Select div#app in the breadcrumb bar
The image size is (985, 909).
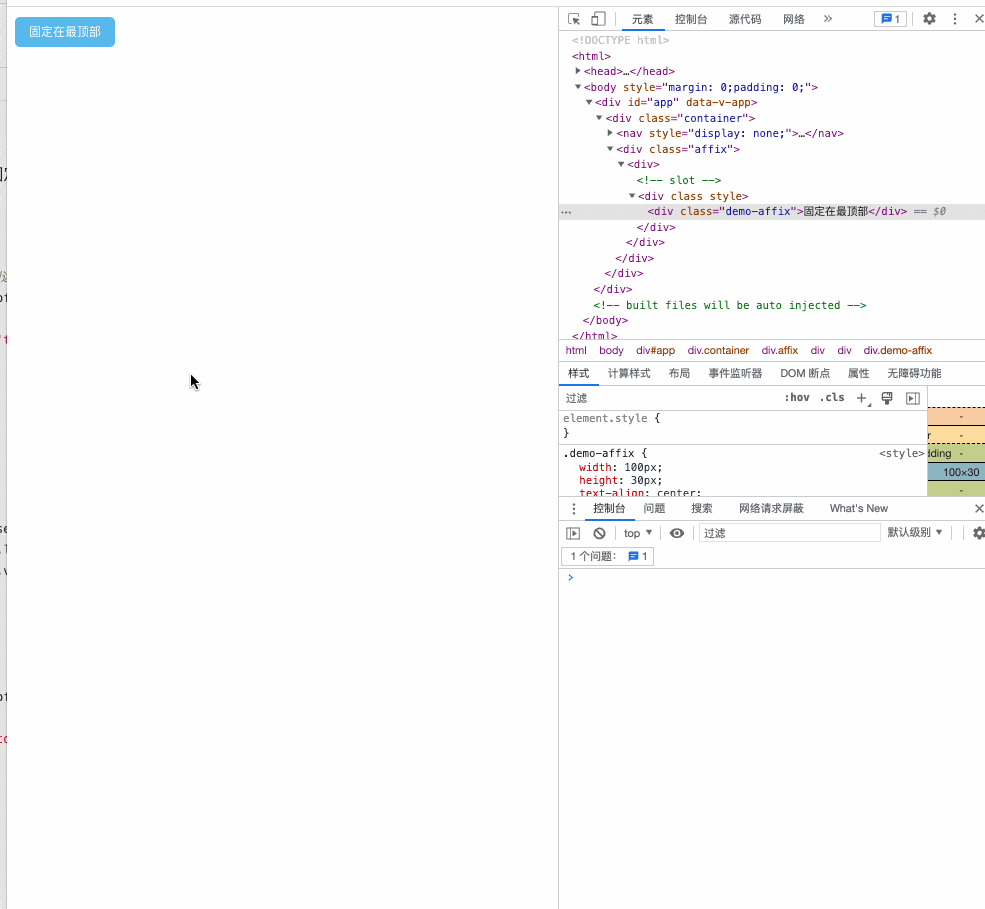click(x=655, y=351)
